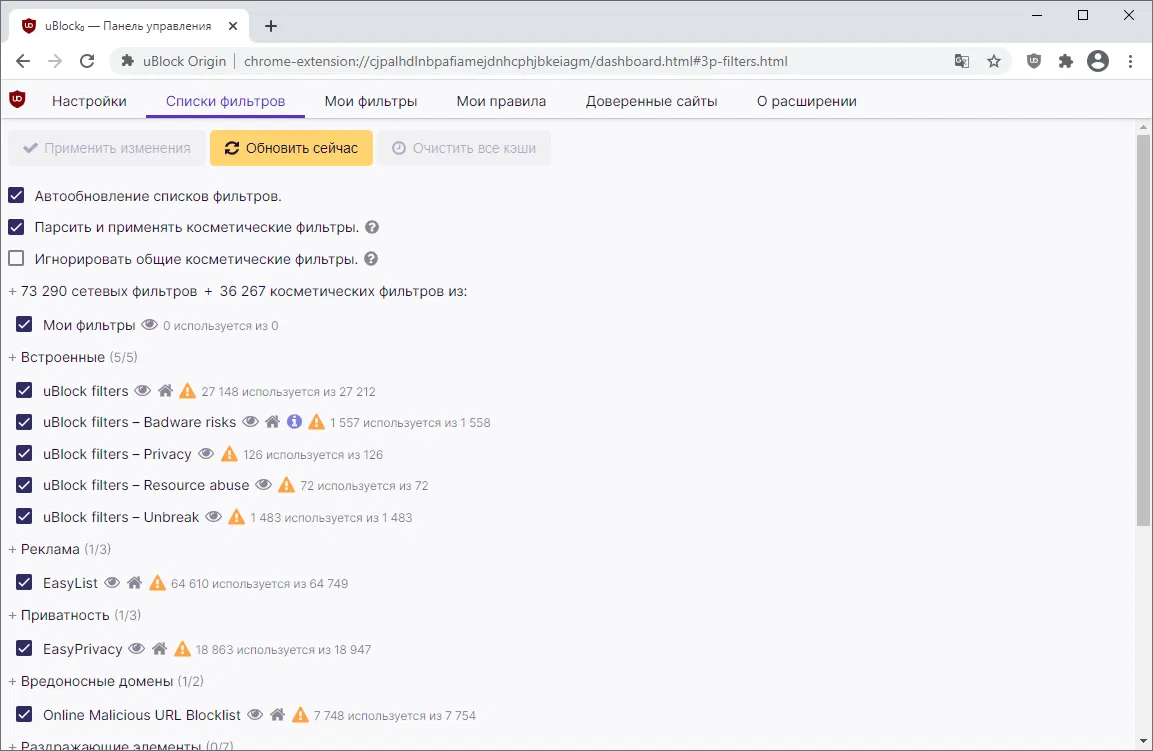Click eye icon for Resource abuse list

pos(264,485)
